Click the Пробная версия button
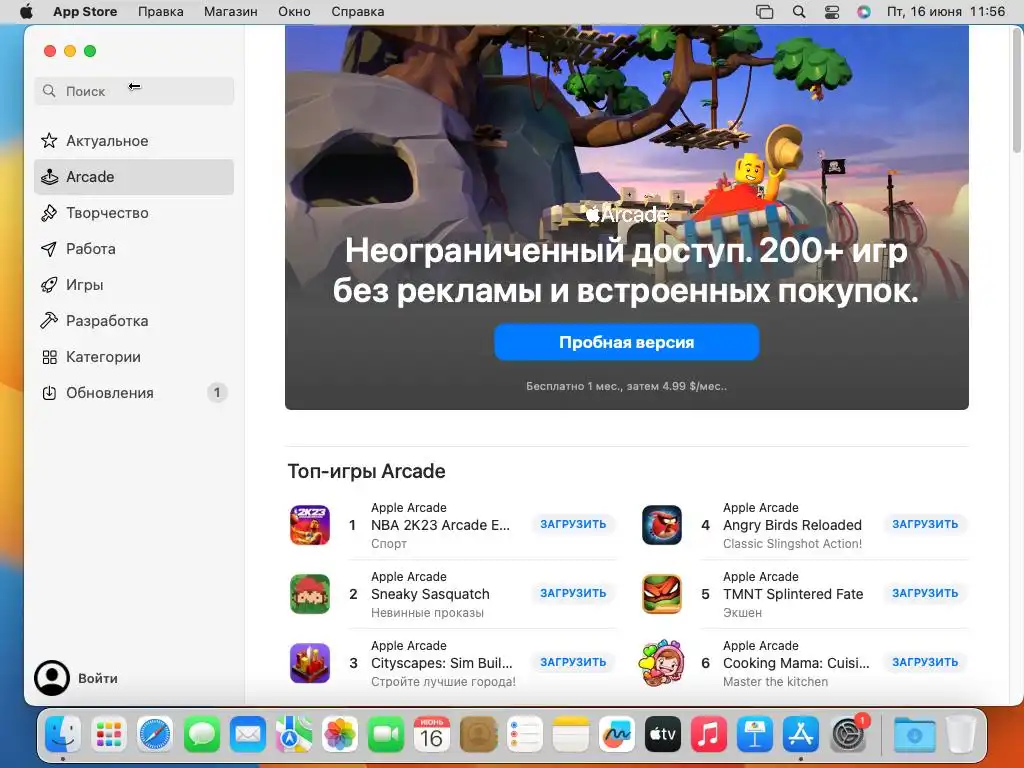Image resolution: width=1024 pixels, height=768 pixels. tap(626, 342)
